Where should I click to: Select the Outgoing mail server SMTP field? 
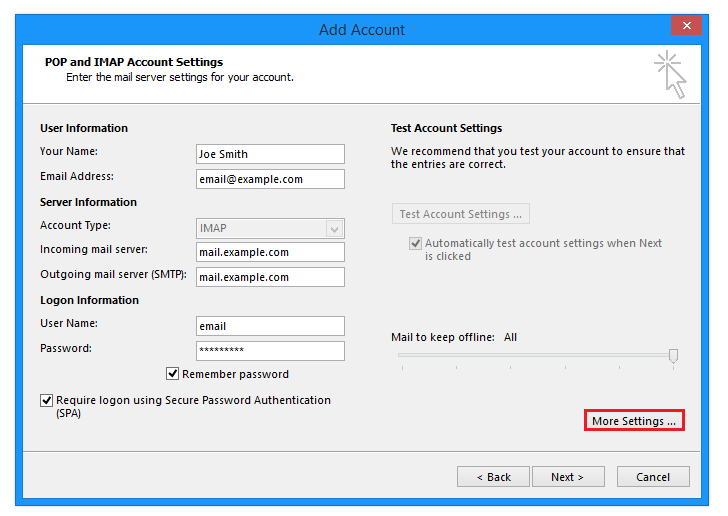tap(270, 277)
